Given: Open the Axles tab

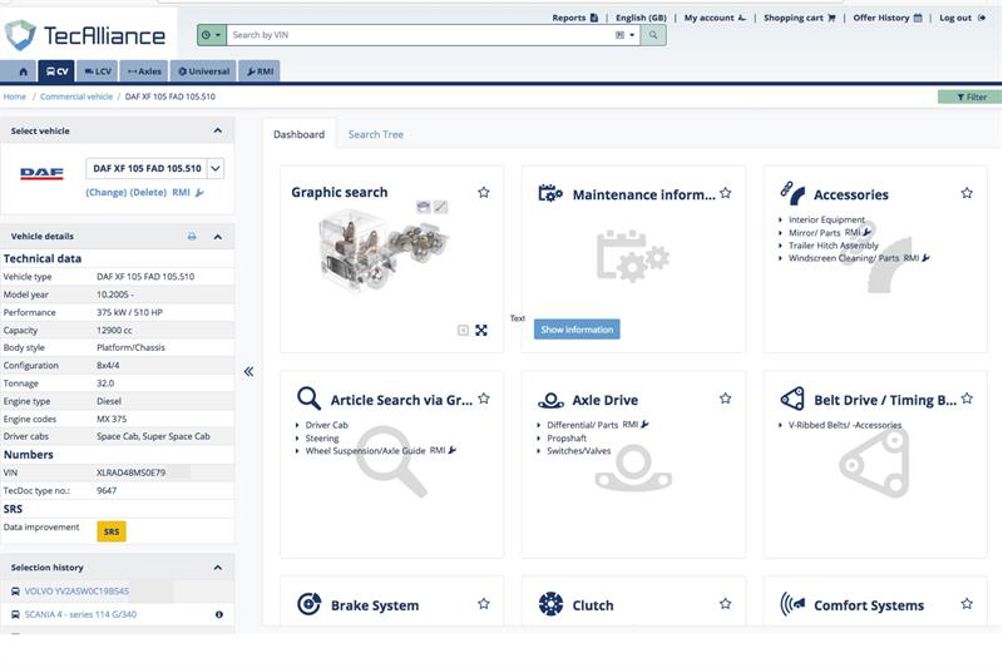Looking at the screenshot, I should click(x=144, y=72).
